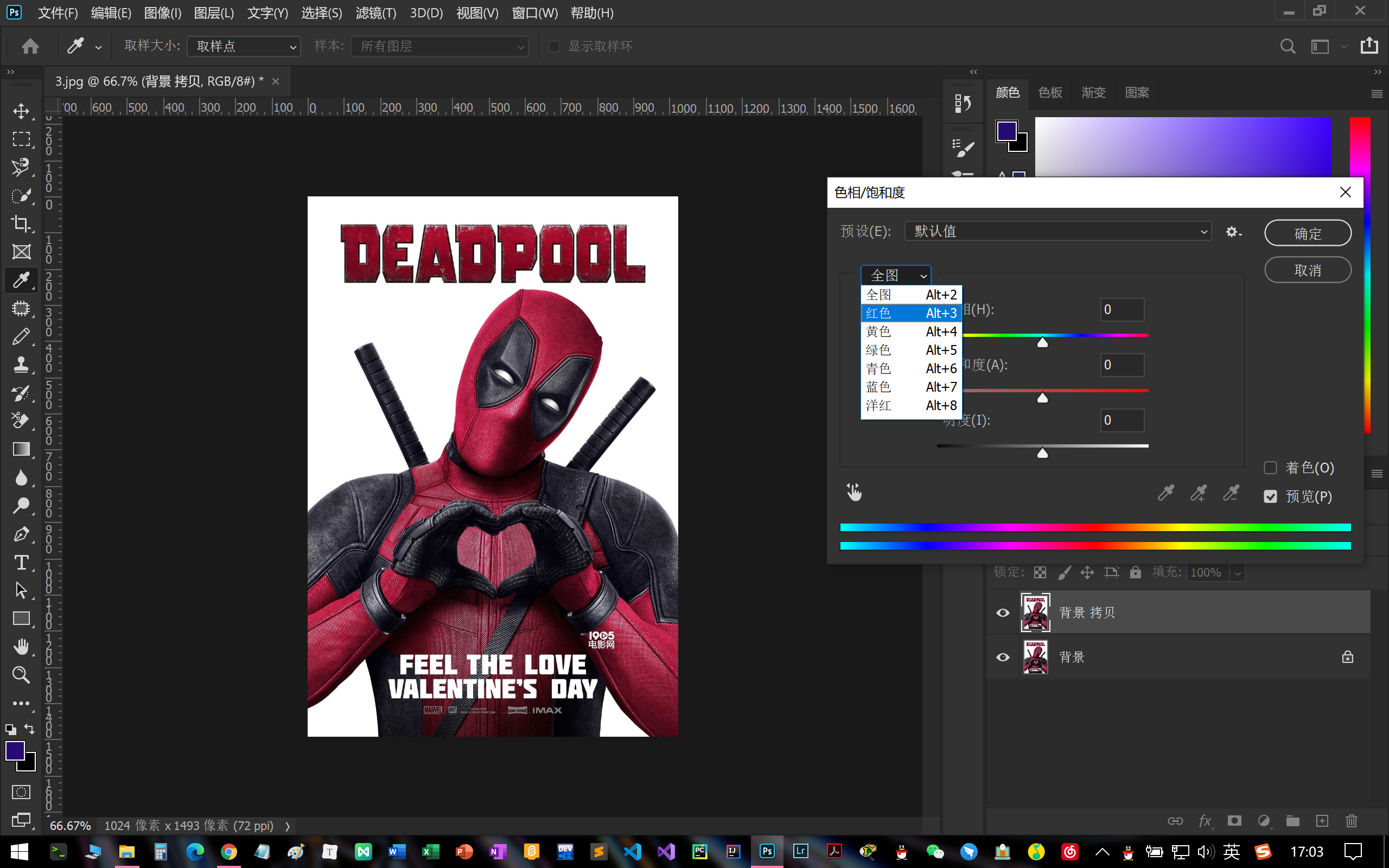1389x868 pixels.
Task: Open the 图像(I) menu
Action: click(x=162, y=12)
